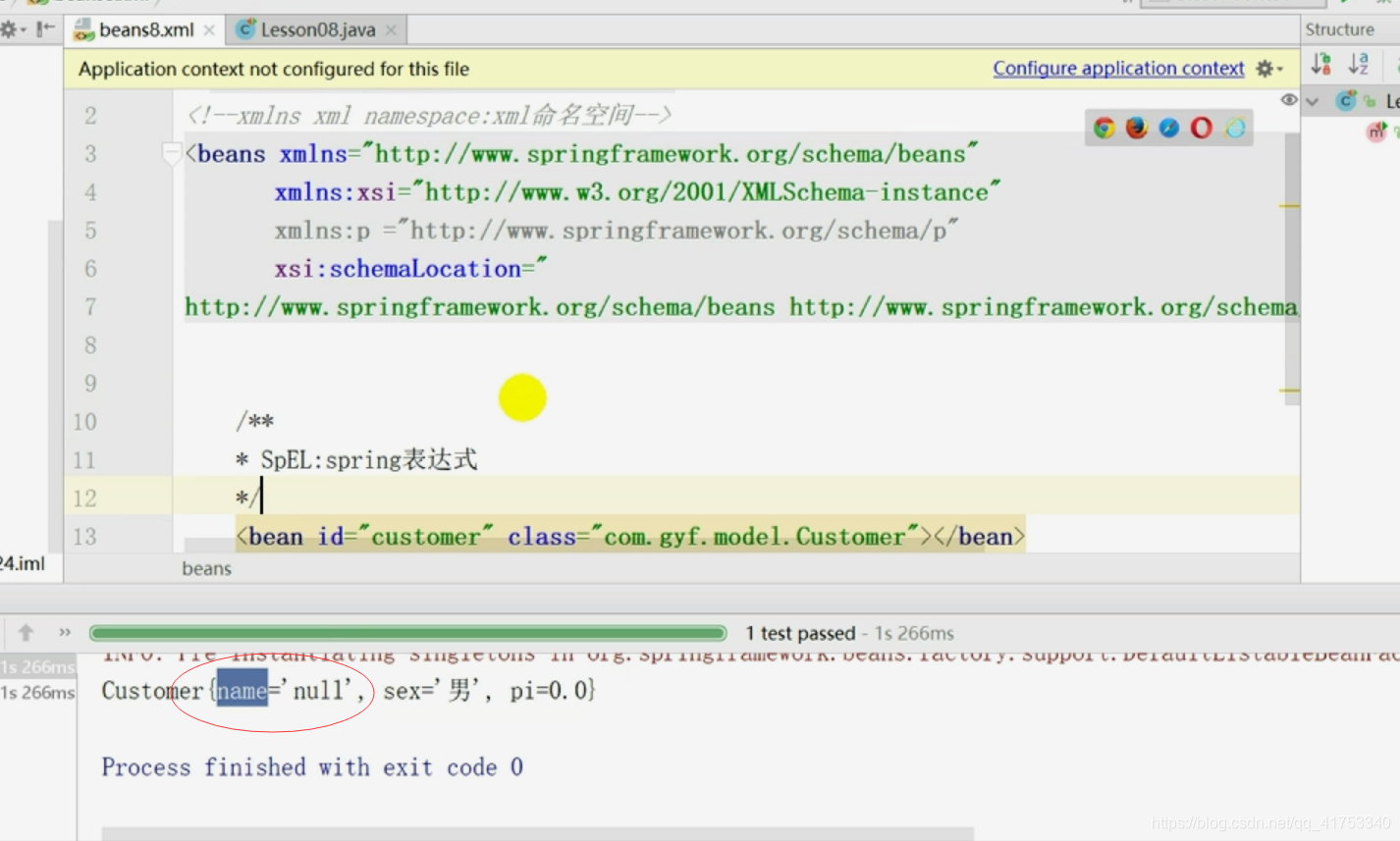Switch to Lesson08.java tab
This screenshot has width=1400, height=841.
[318, 30]
